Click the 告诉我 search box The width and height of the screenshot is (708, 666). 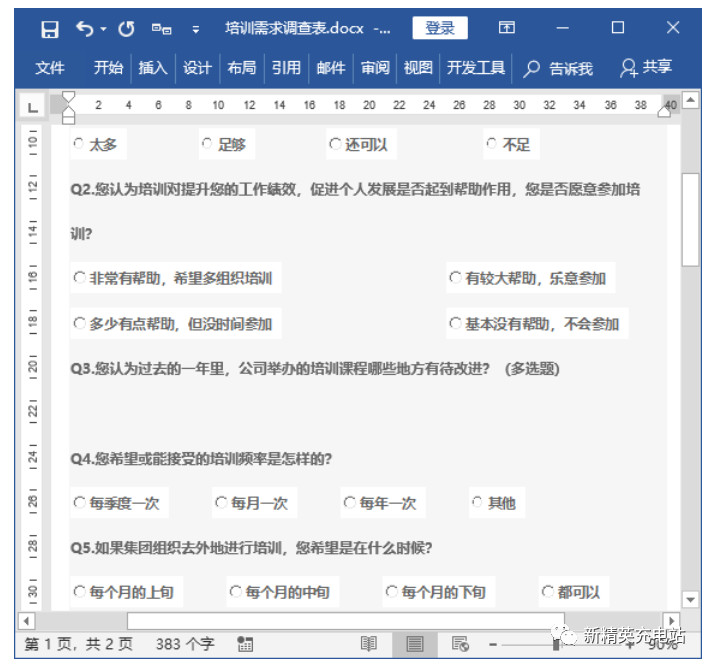pyautogui.click(x=558, y=69)
